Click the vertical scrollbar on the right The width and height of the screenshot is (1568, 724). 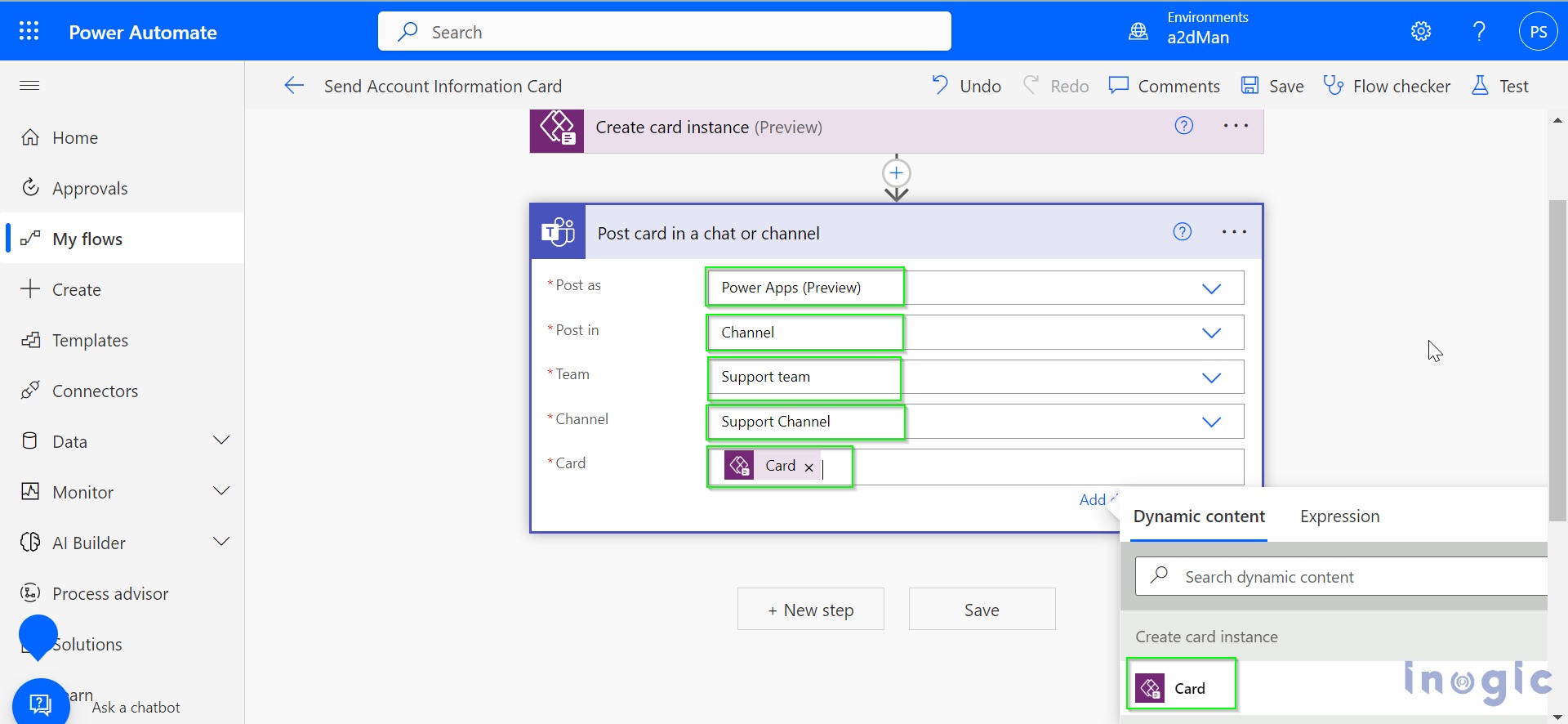tap(1557, 360)
